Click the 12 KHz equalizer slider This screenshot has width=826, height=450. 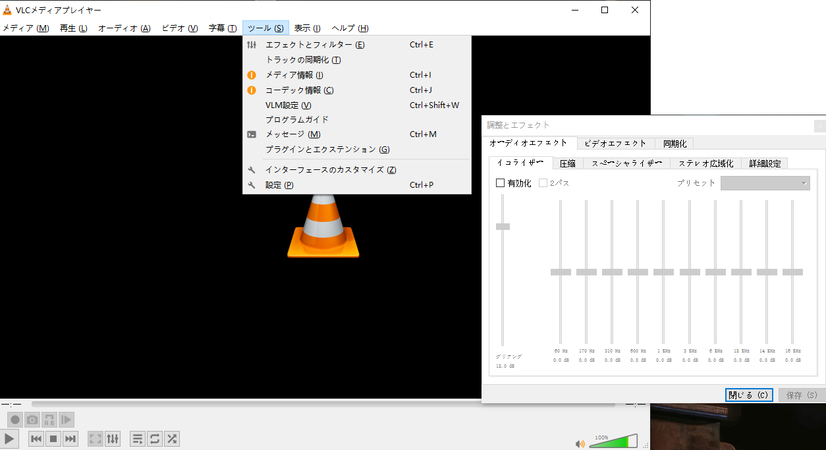[x=741, y=272]
